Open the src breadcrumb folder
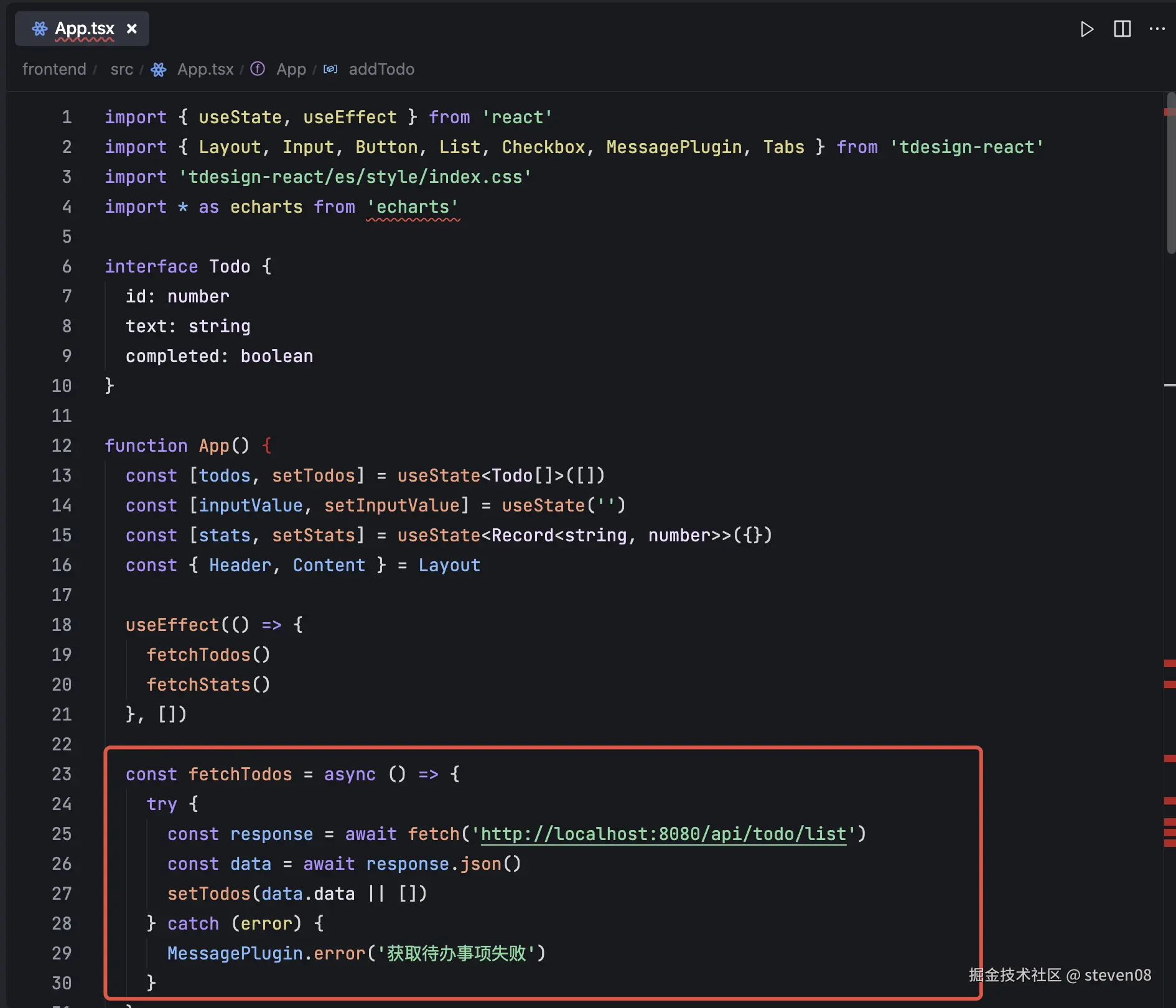 click(x=122, y=69)
